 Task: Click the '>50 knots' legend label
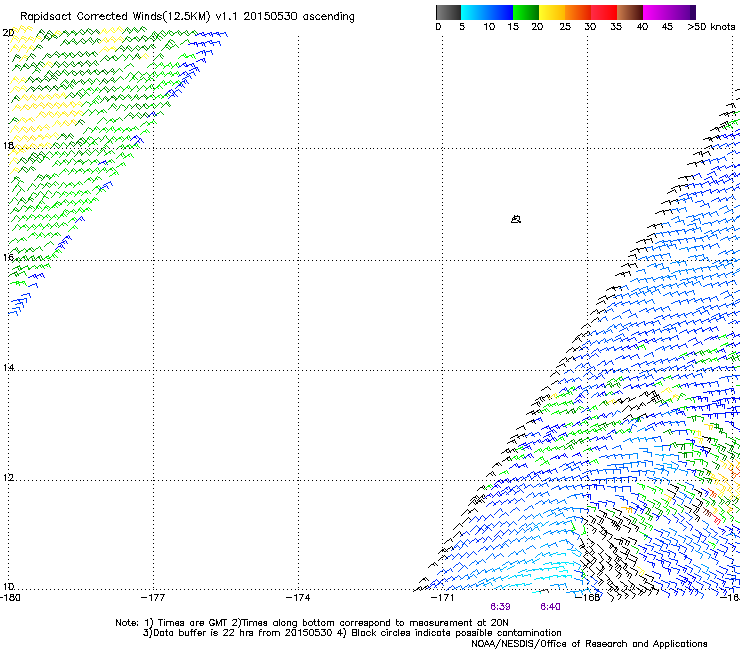tap(711, 27)
